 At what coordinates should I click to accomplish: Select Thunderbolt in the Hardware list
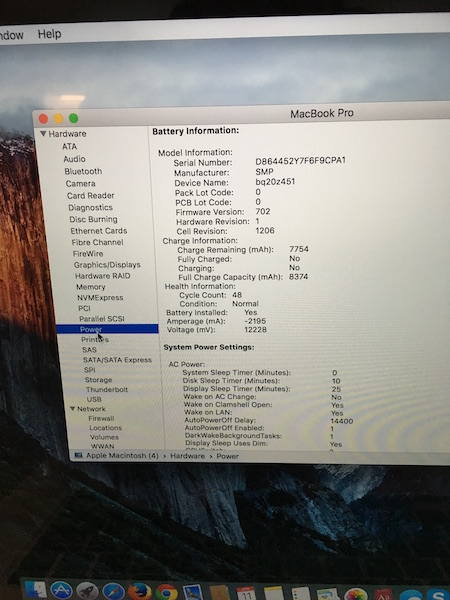point(107,390)
